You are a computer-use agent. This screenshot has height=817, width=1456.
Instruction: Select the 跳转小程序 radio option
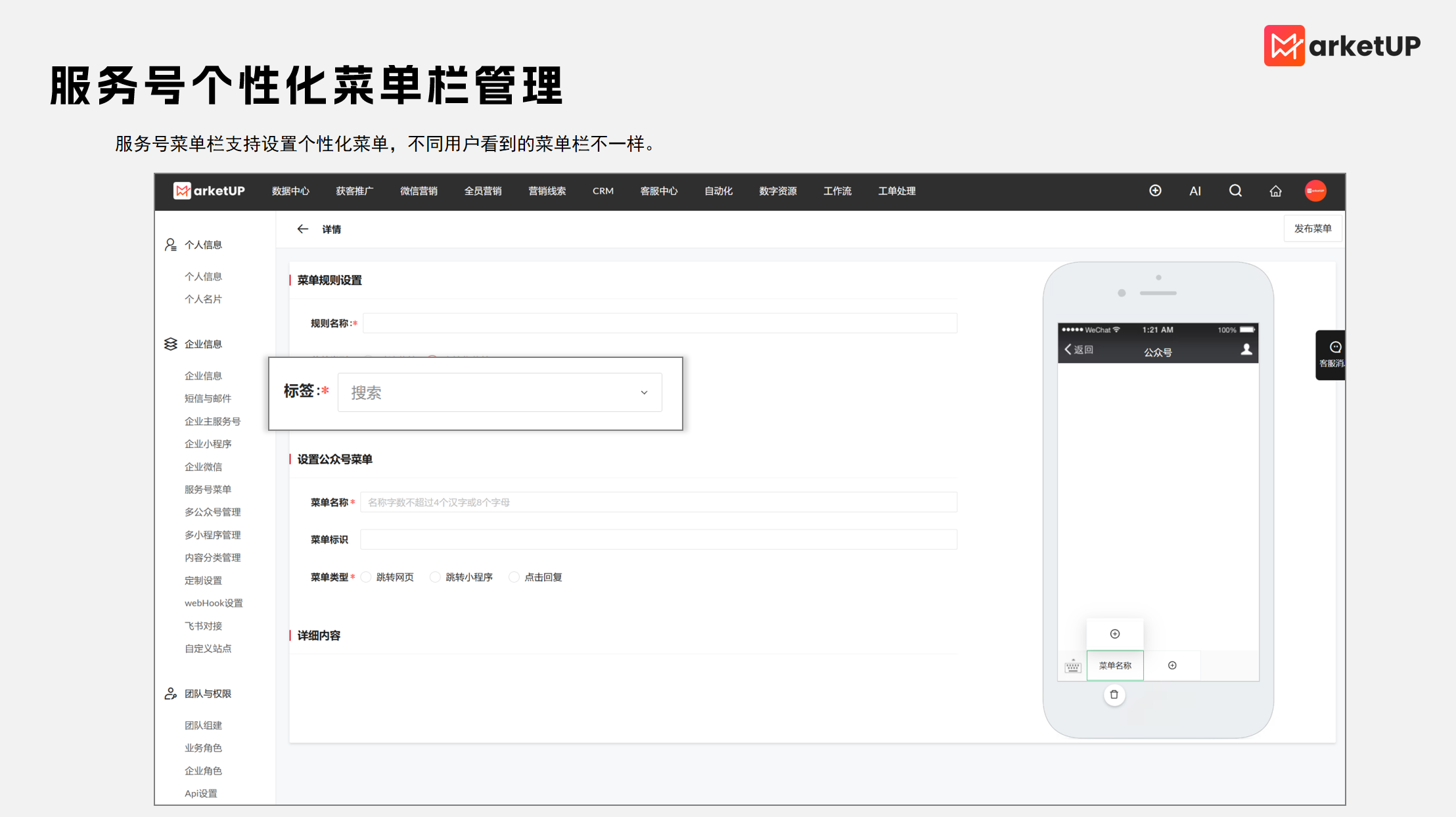(x=435, y=577)
